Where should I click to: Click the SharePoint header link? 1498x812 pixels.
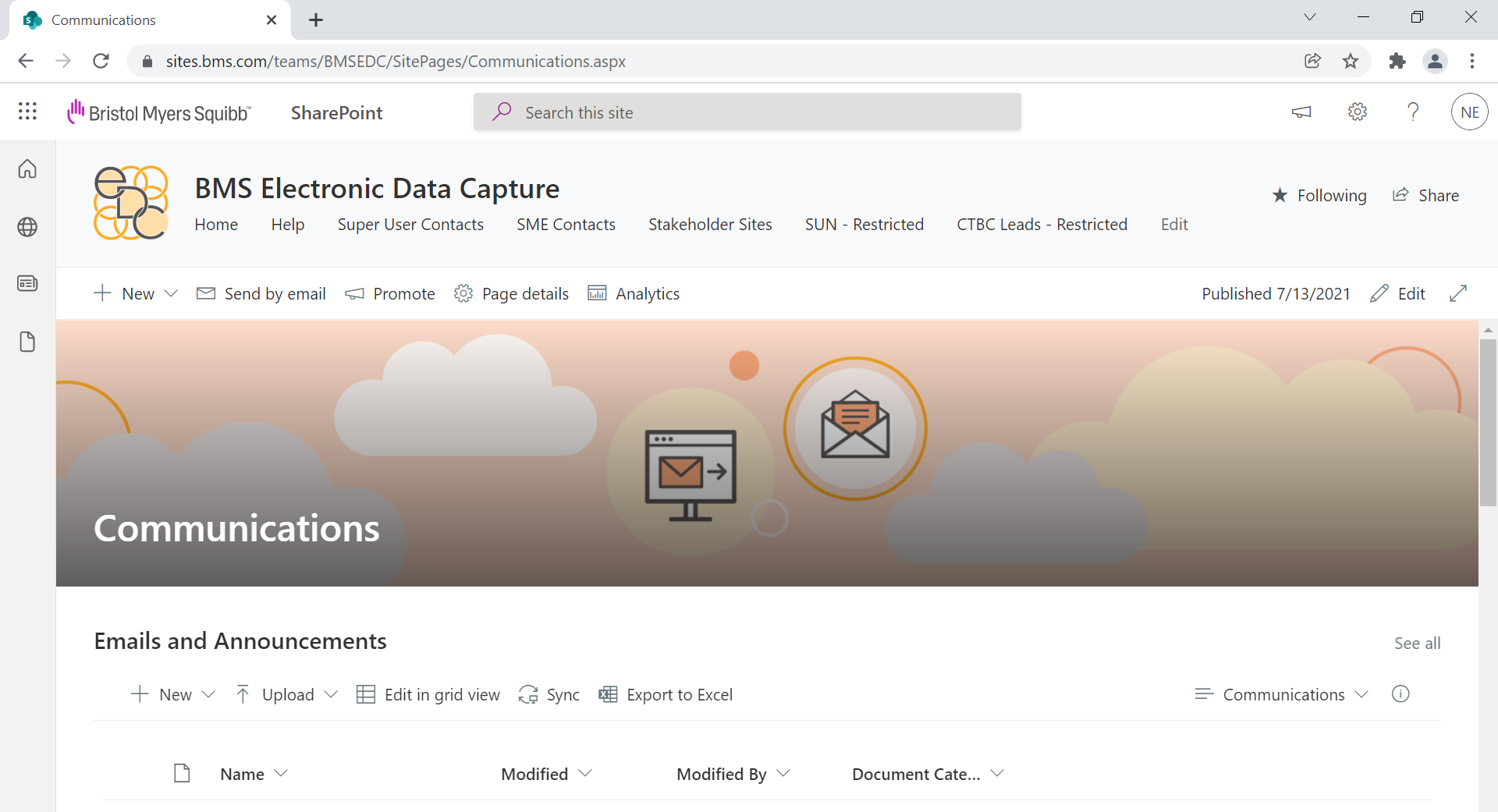click(x=336, y=112)
